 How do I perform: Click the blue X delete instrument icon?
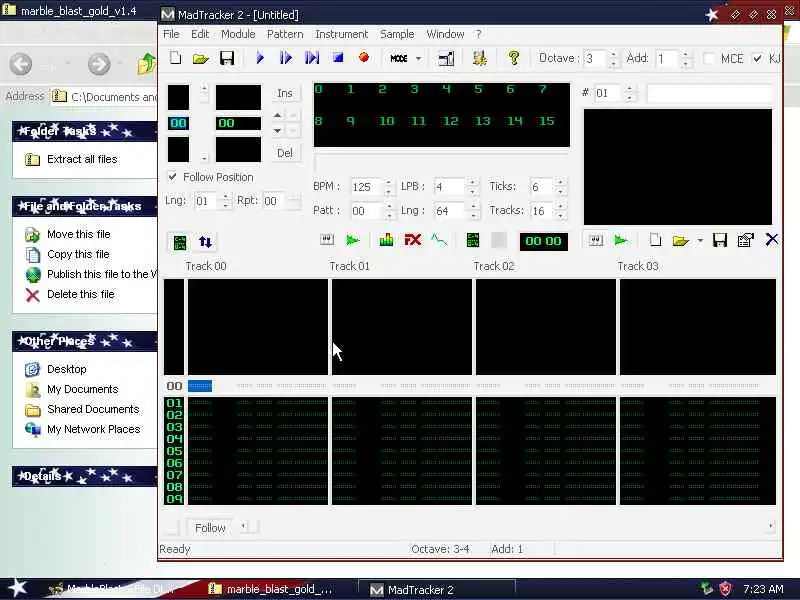pyautogui.click(x=771, y=239)
